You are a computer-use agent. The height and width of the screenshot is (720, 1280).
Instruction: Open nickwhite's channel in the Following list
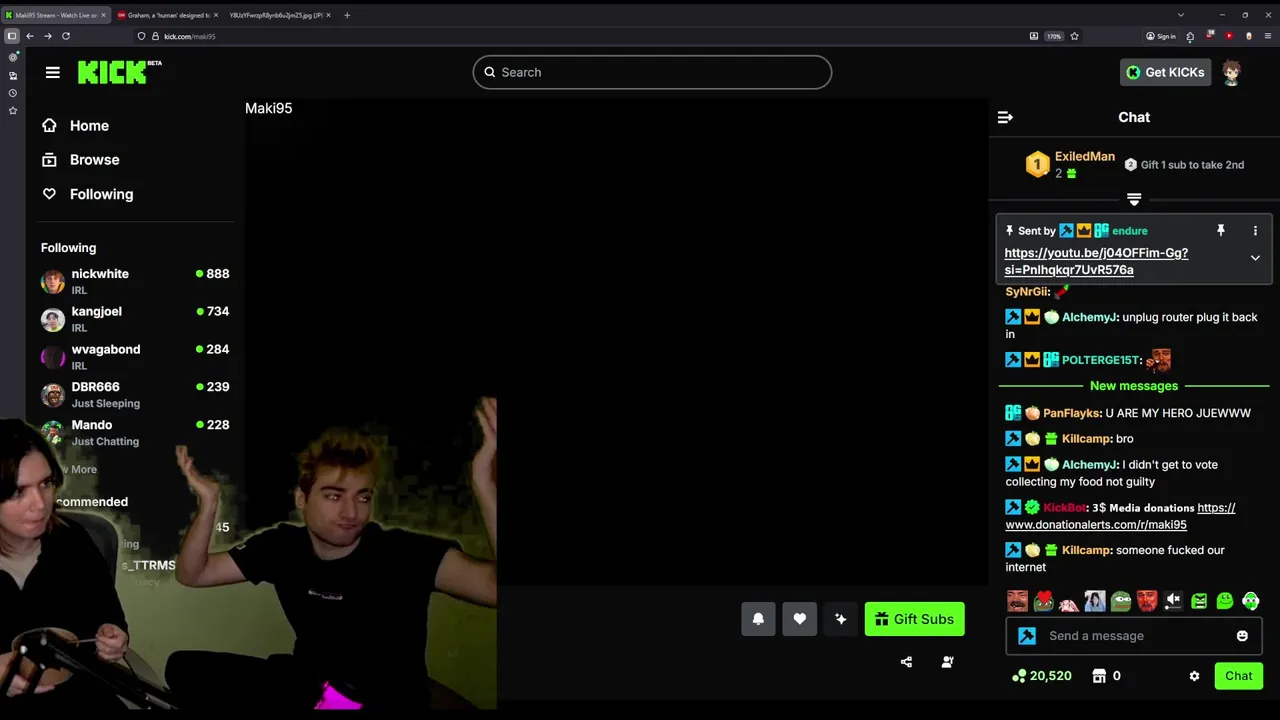pyautogui.click(x=135, y=281)
